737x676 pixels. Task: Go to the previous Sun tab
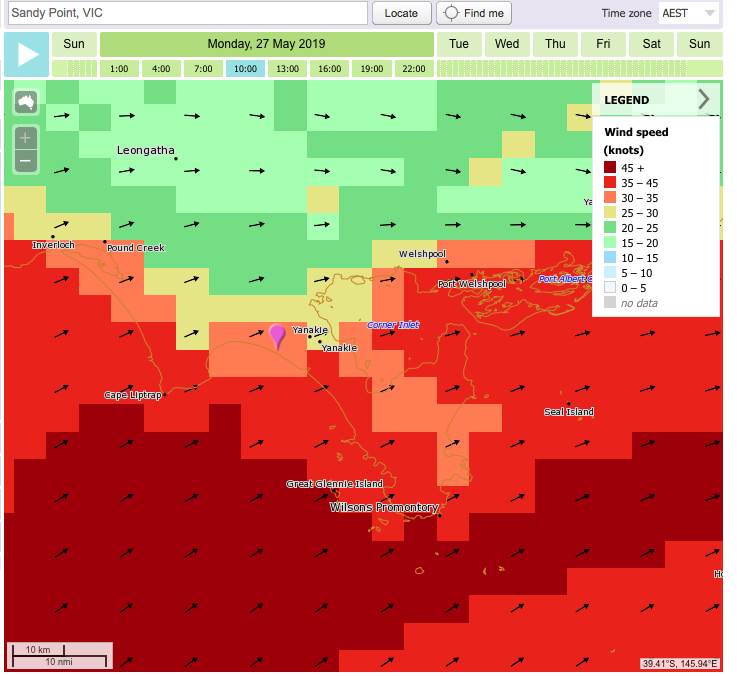coord(74,44)
